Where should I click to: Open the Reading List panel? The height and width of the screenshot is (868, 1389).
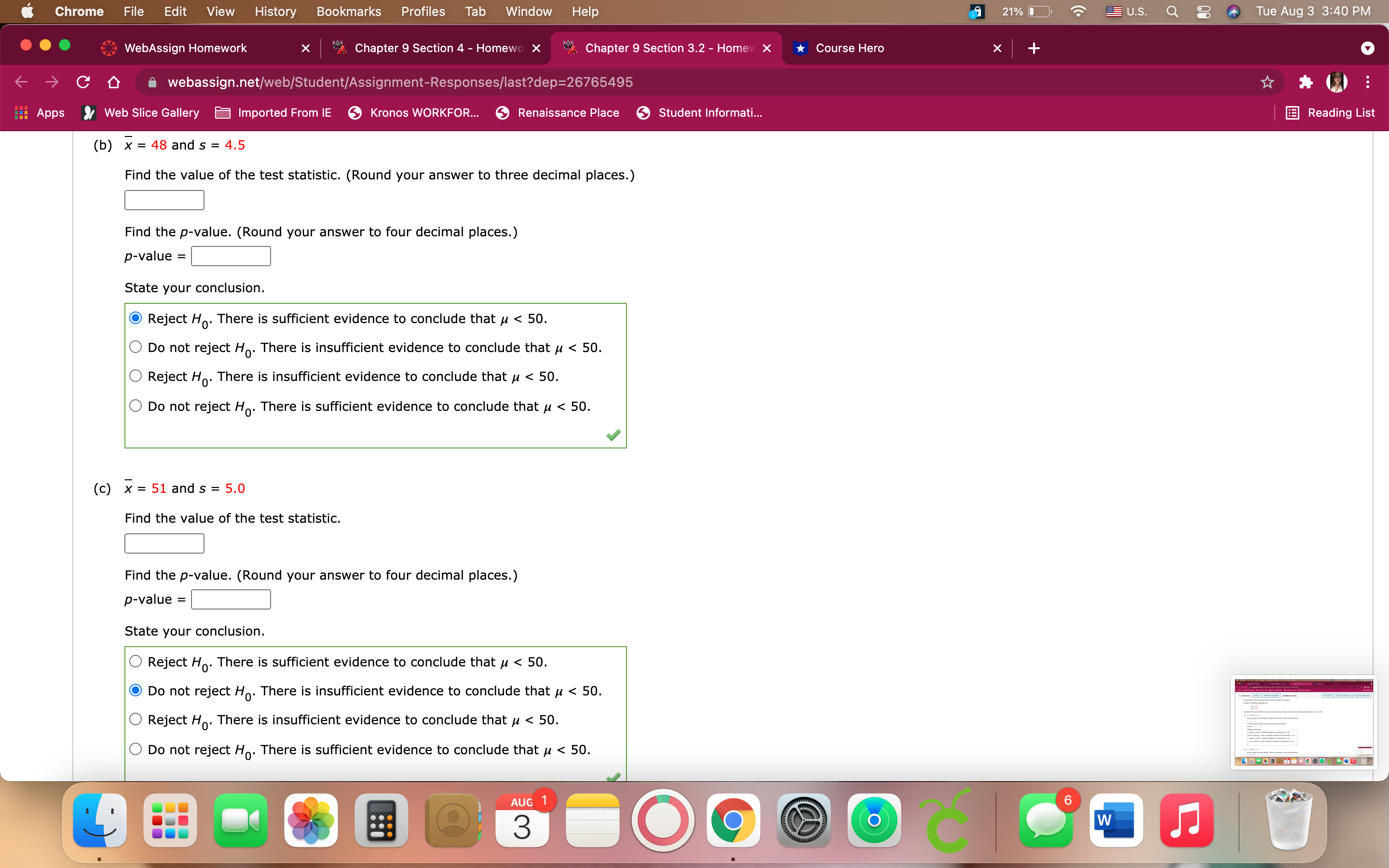[1331, 112]
